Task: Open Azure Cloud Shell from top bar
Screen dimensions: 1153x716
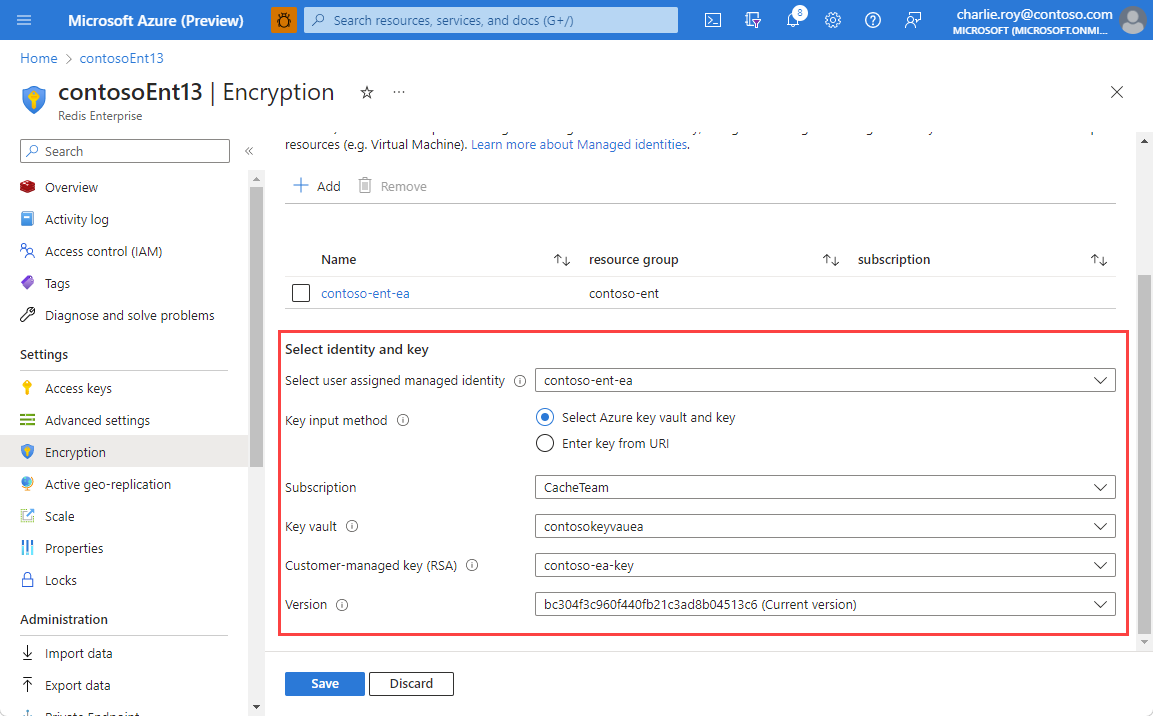Action: click(712, 20)
